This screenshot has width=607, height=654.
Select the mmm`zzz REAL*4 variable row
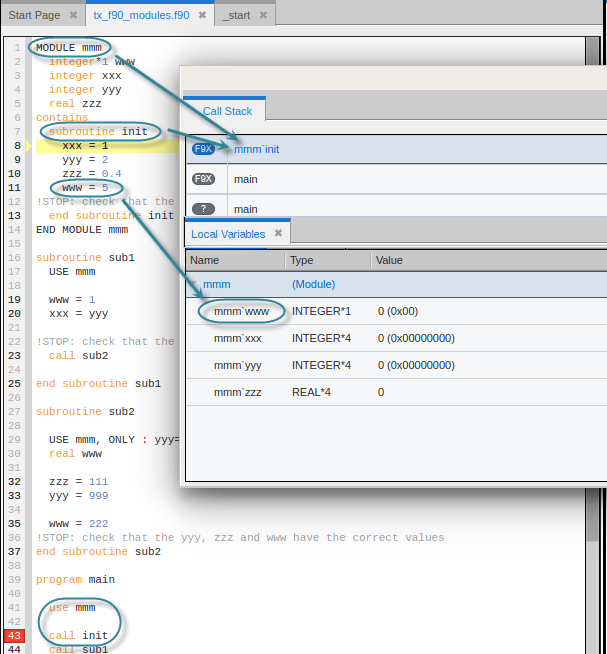click(x=238, y=392)
